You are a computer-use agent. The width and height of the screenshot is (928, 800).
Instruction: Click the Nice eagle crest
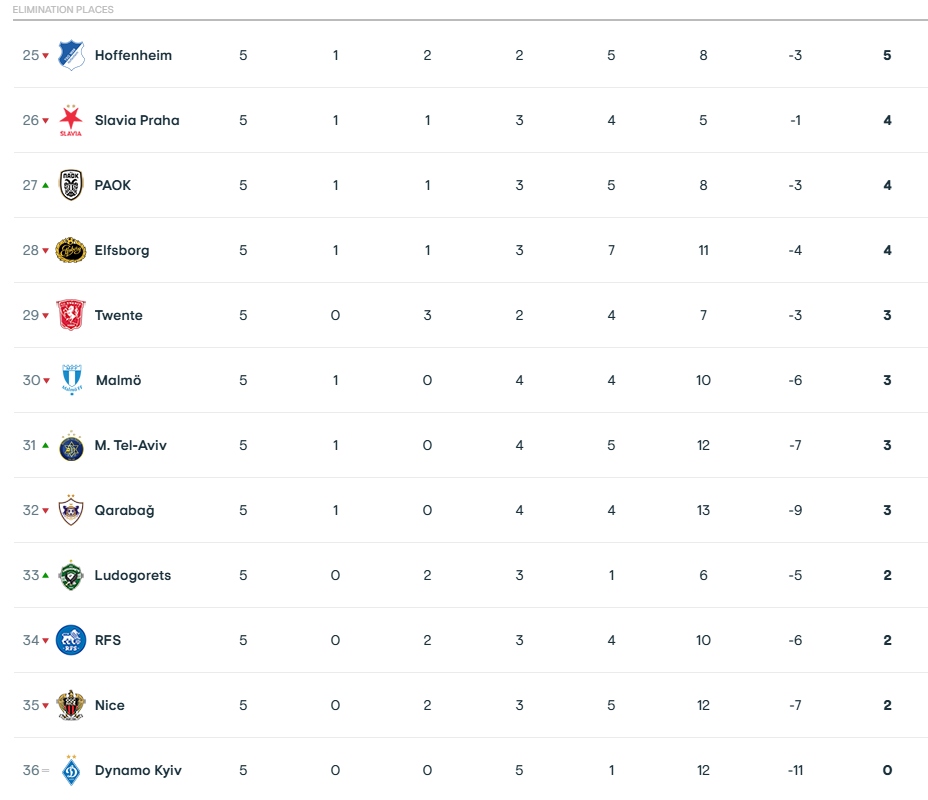tap(71, 705)
